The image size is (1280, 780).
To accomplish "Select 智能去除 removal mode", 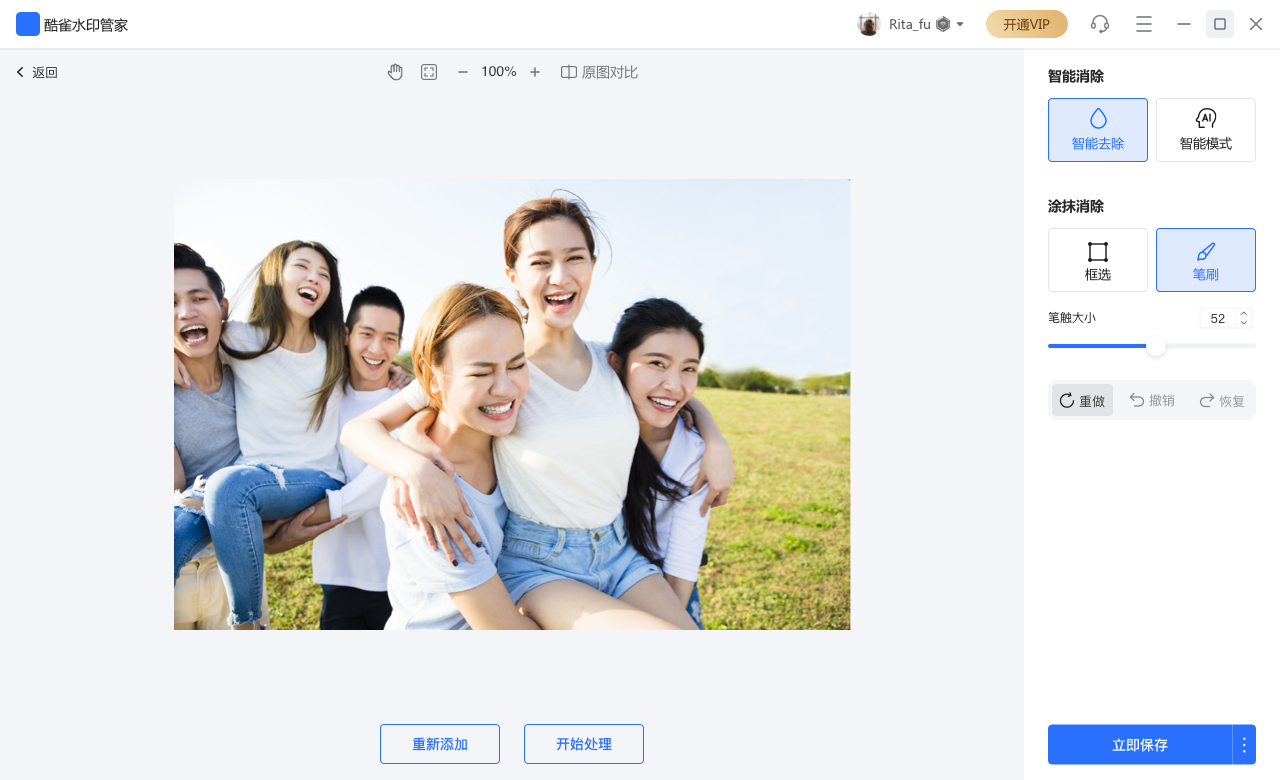I will tap(1097, 130).
